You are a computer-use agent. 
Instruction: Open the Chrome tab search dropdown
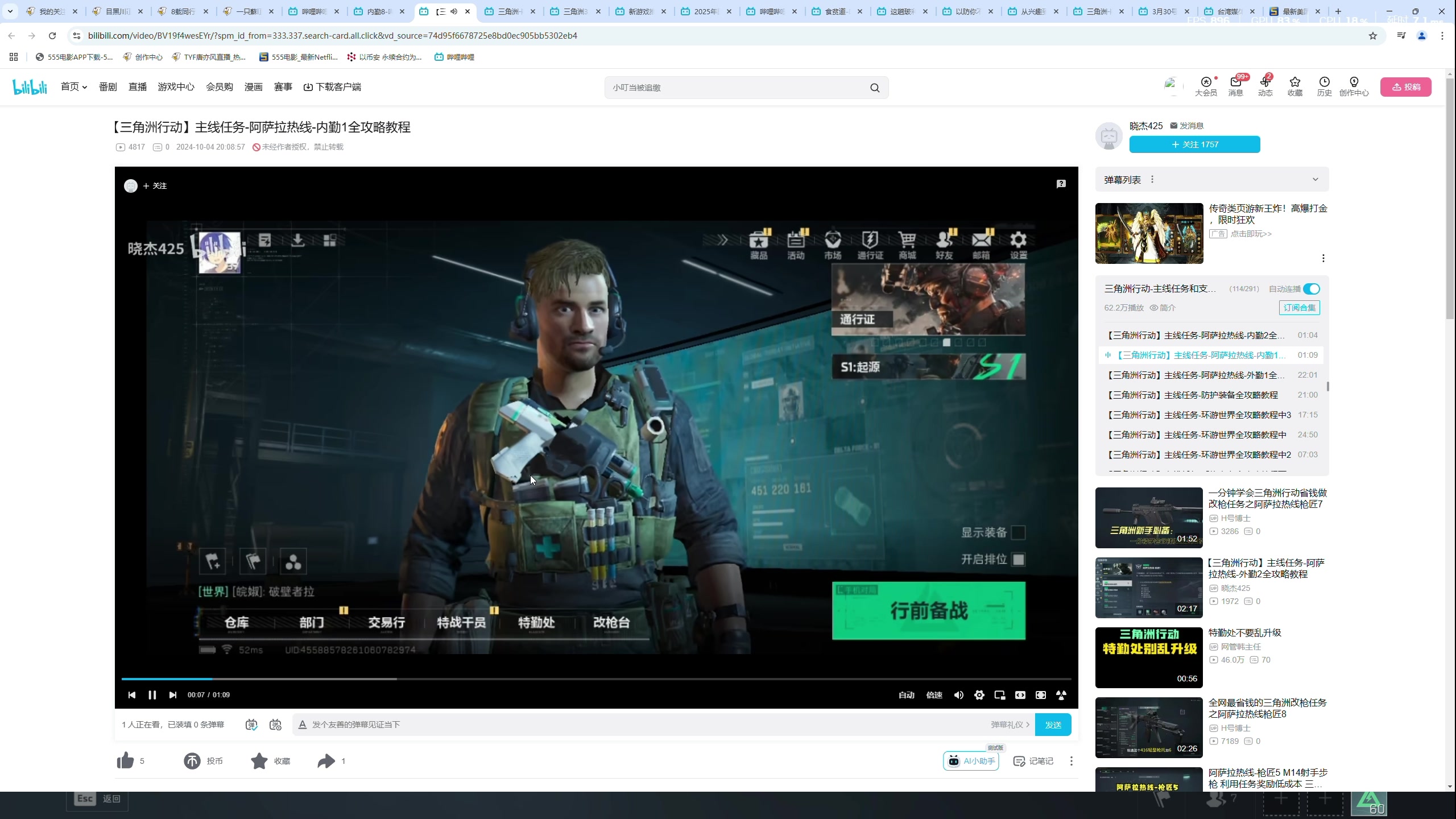coord(10,11)
